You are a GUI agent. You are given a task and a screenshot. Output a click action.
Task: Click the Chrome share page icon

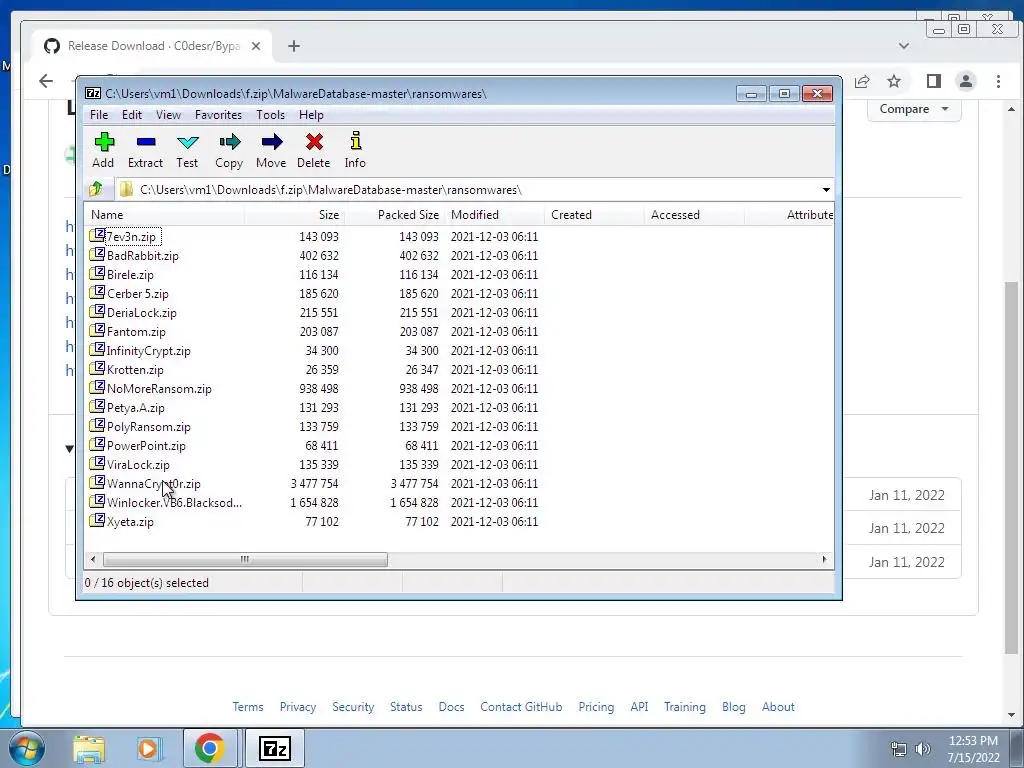coord(862,81)
